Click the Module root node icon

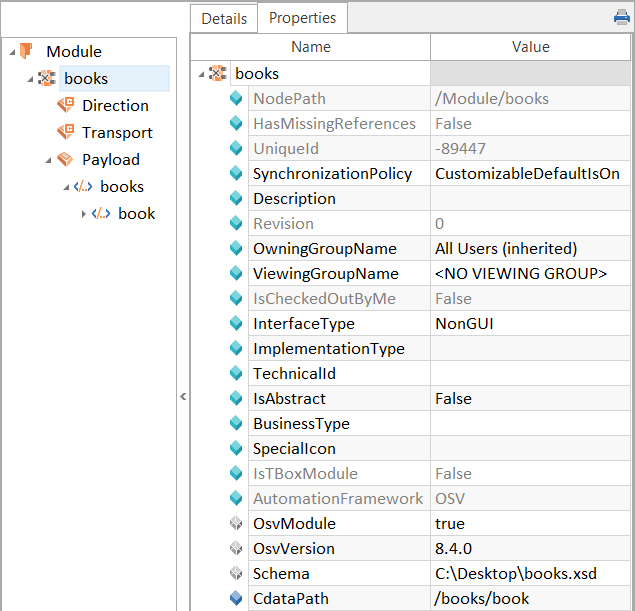tap(26, 51)
